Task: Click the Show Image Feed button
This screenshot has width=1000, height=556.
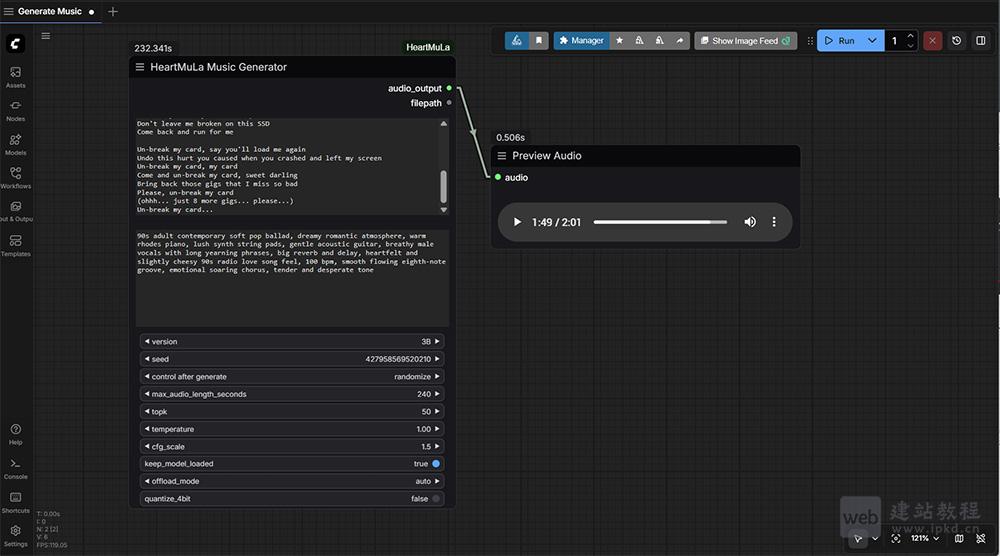Action: (x=744, y=41)
